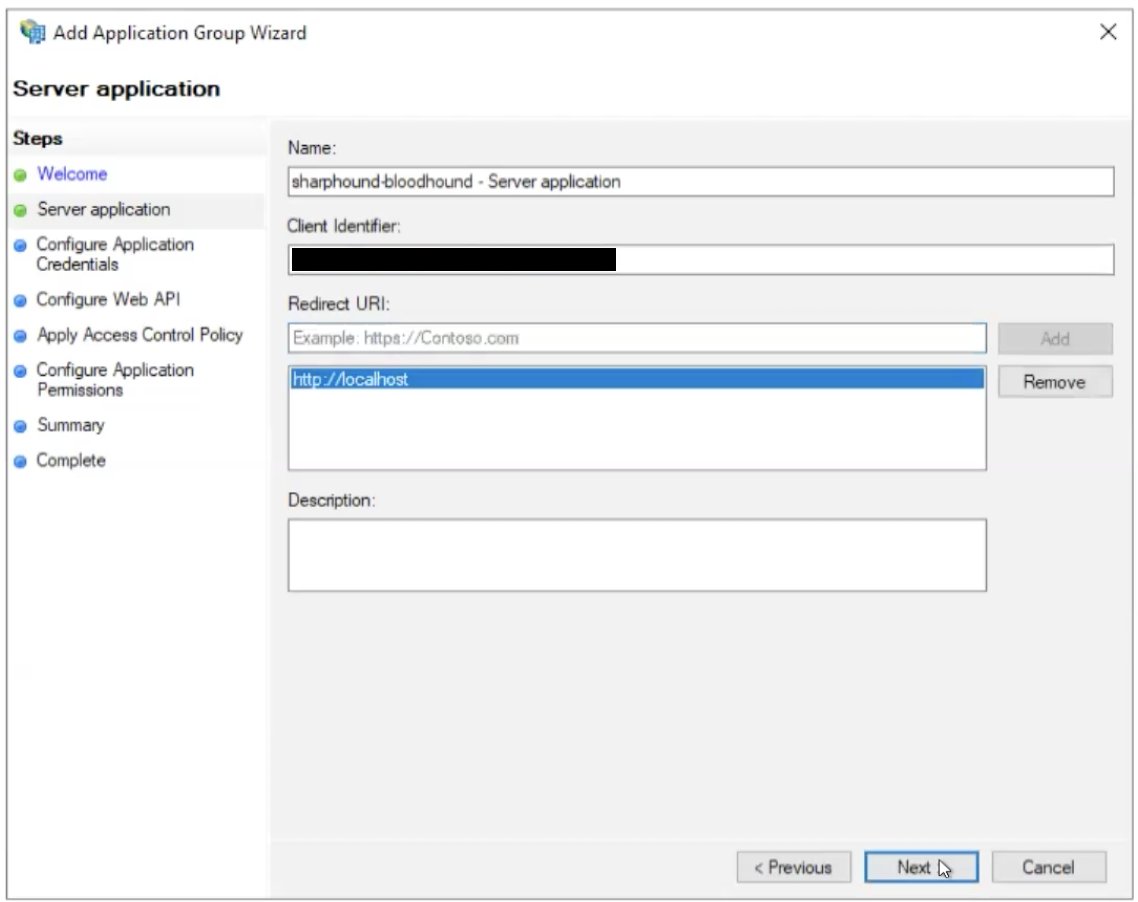Click the Name input field
1138x902 pixels.
click(x=700, y=181)
